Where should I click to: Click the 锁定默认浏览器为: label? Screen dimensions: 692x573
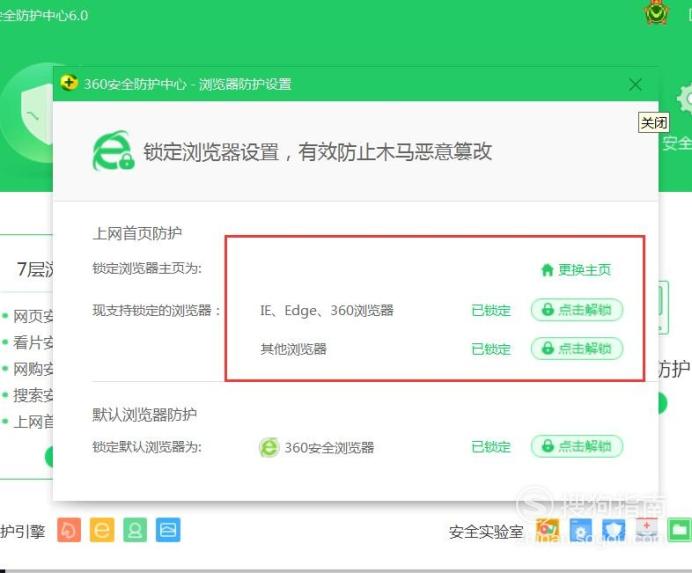(147, 447)
